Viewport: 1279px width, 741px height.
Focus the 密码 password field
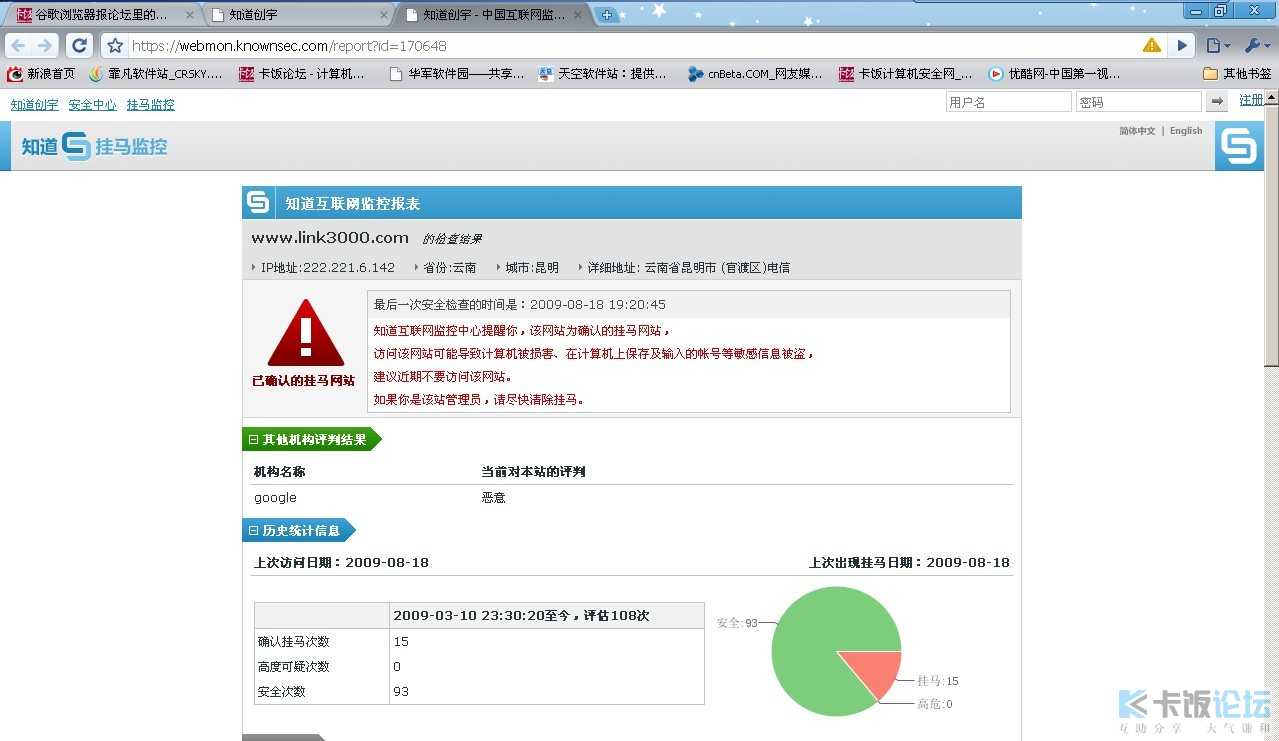point(1138,102)
